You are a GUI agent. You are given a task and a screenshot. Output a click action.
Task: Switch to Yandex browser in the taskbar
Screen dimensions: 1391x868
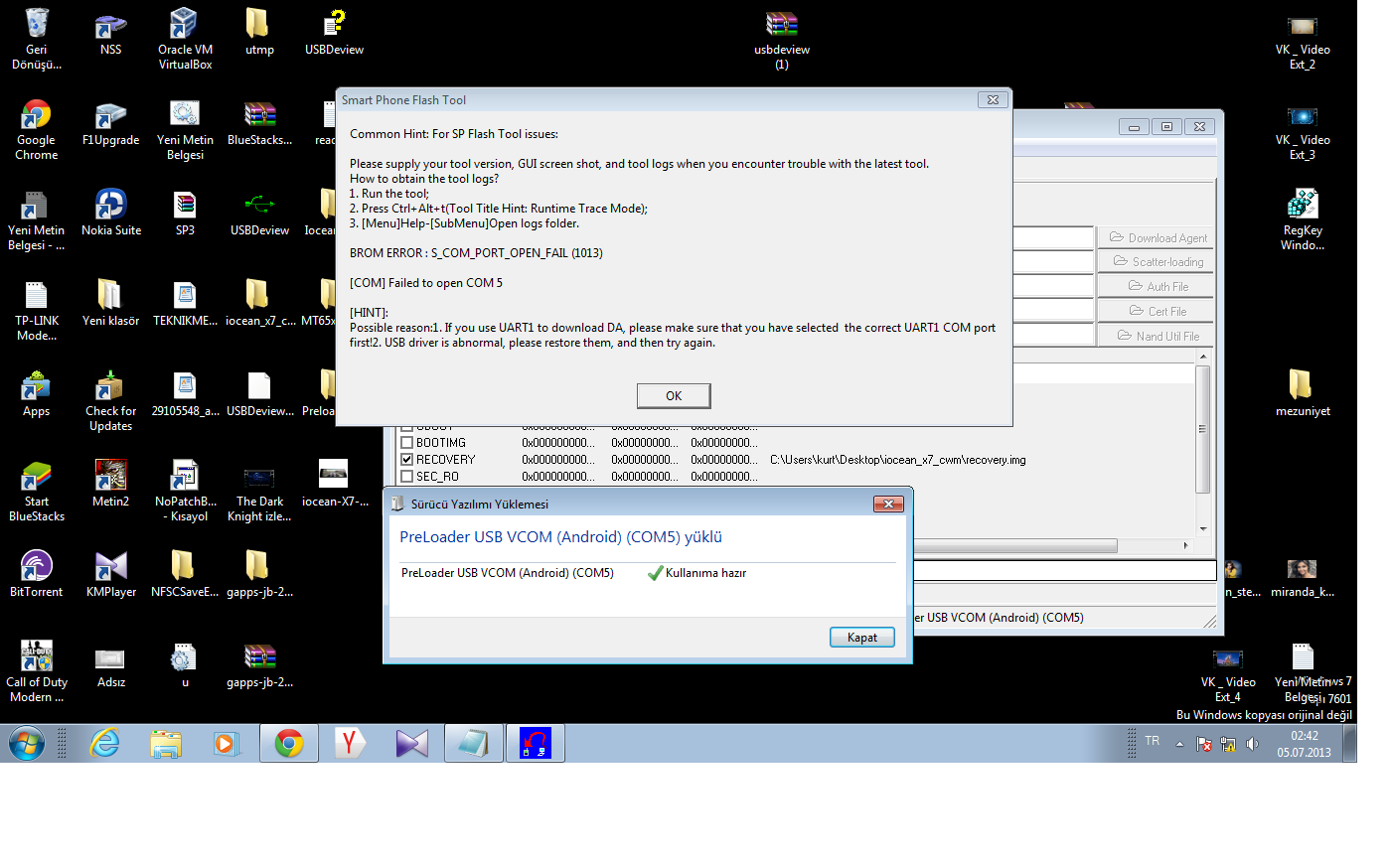coord(351,743)
